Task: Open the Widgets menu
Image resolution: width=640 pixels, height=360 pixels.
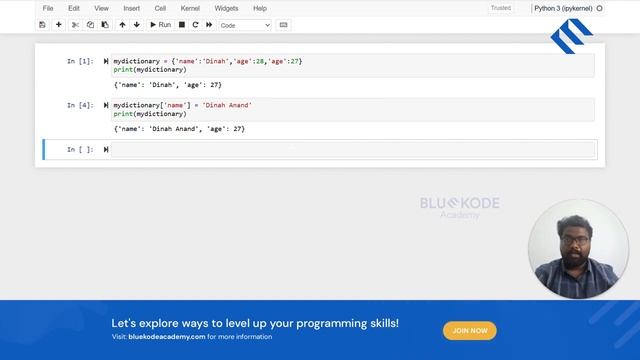Action: (x=226, y=8)
